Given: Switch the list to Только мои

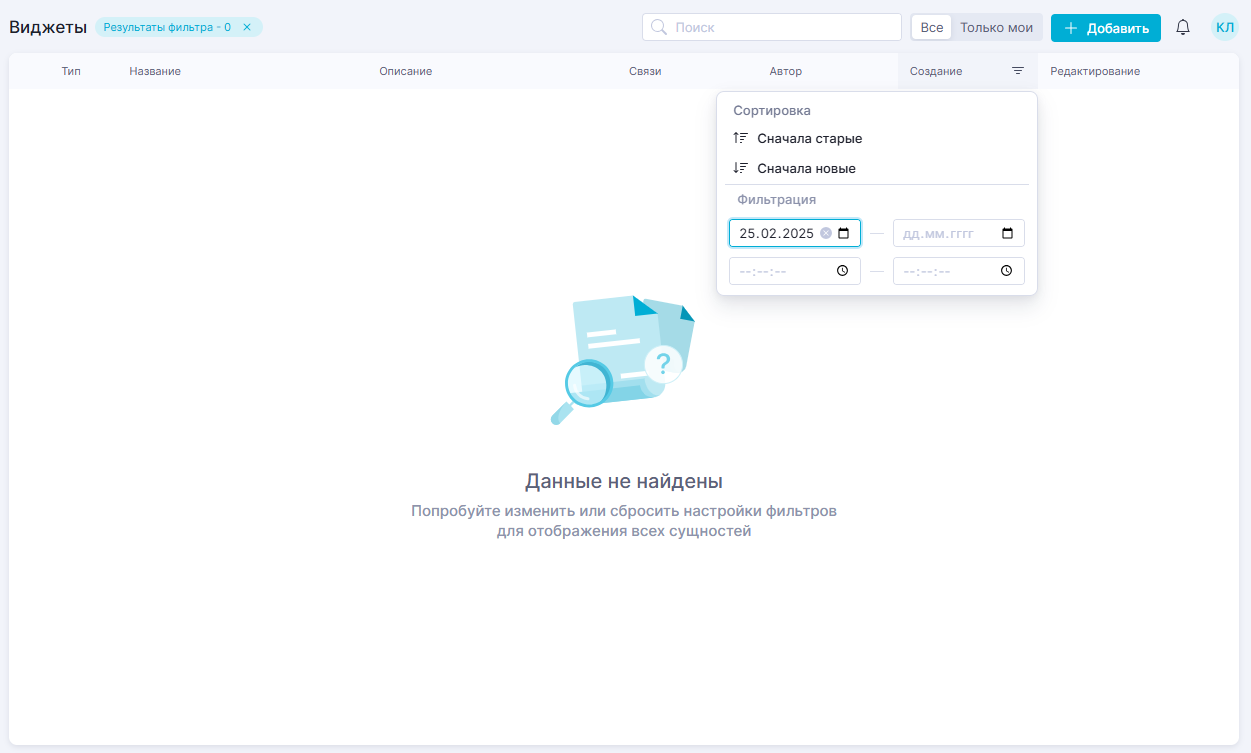Looking at the screenshot, I should pos(996,28).
